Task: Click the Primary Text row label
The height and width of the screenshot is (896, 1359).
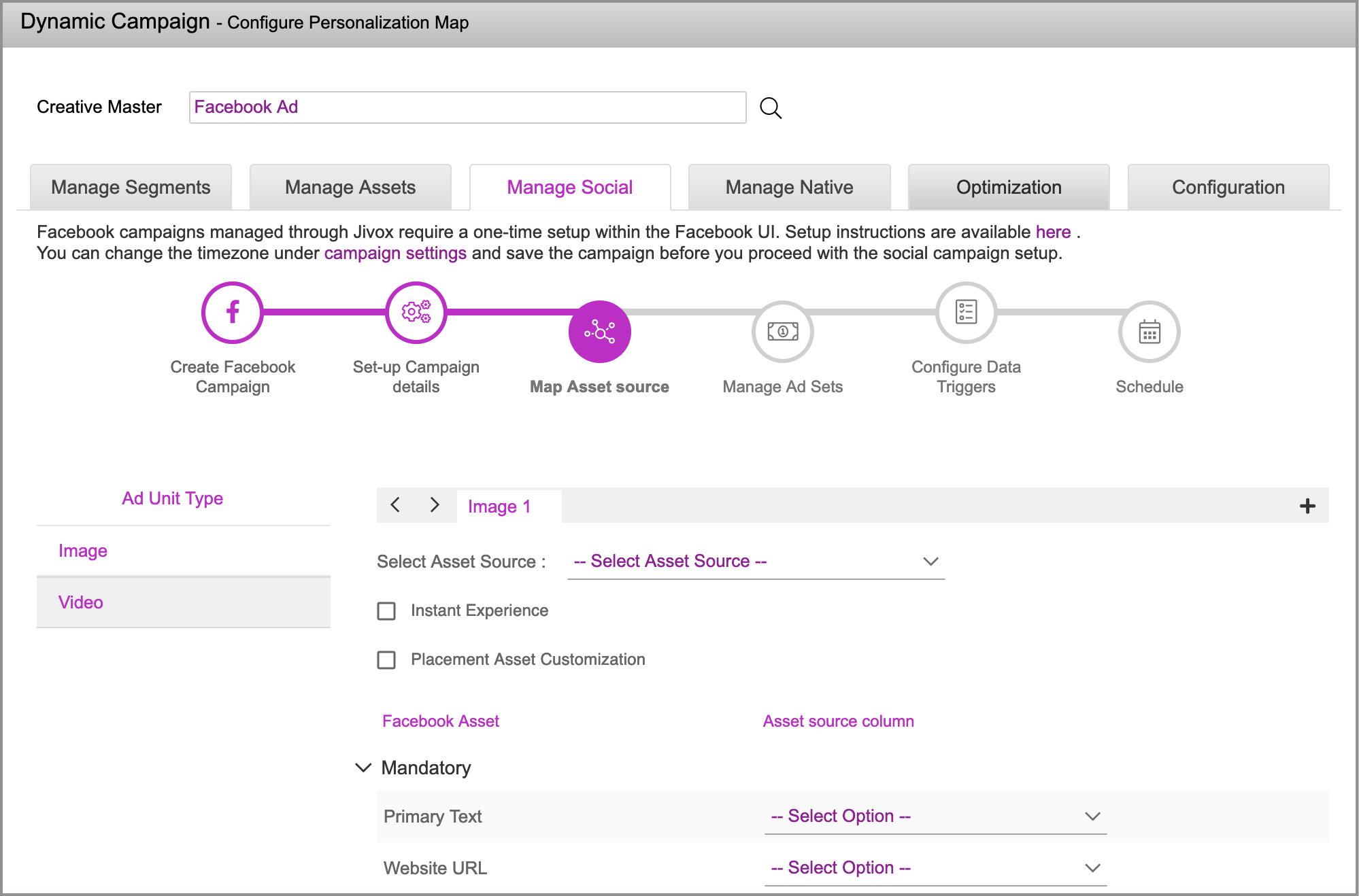Action: [x=433, y=816]
